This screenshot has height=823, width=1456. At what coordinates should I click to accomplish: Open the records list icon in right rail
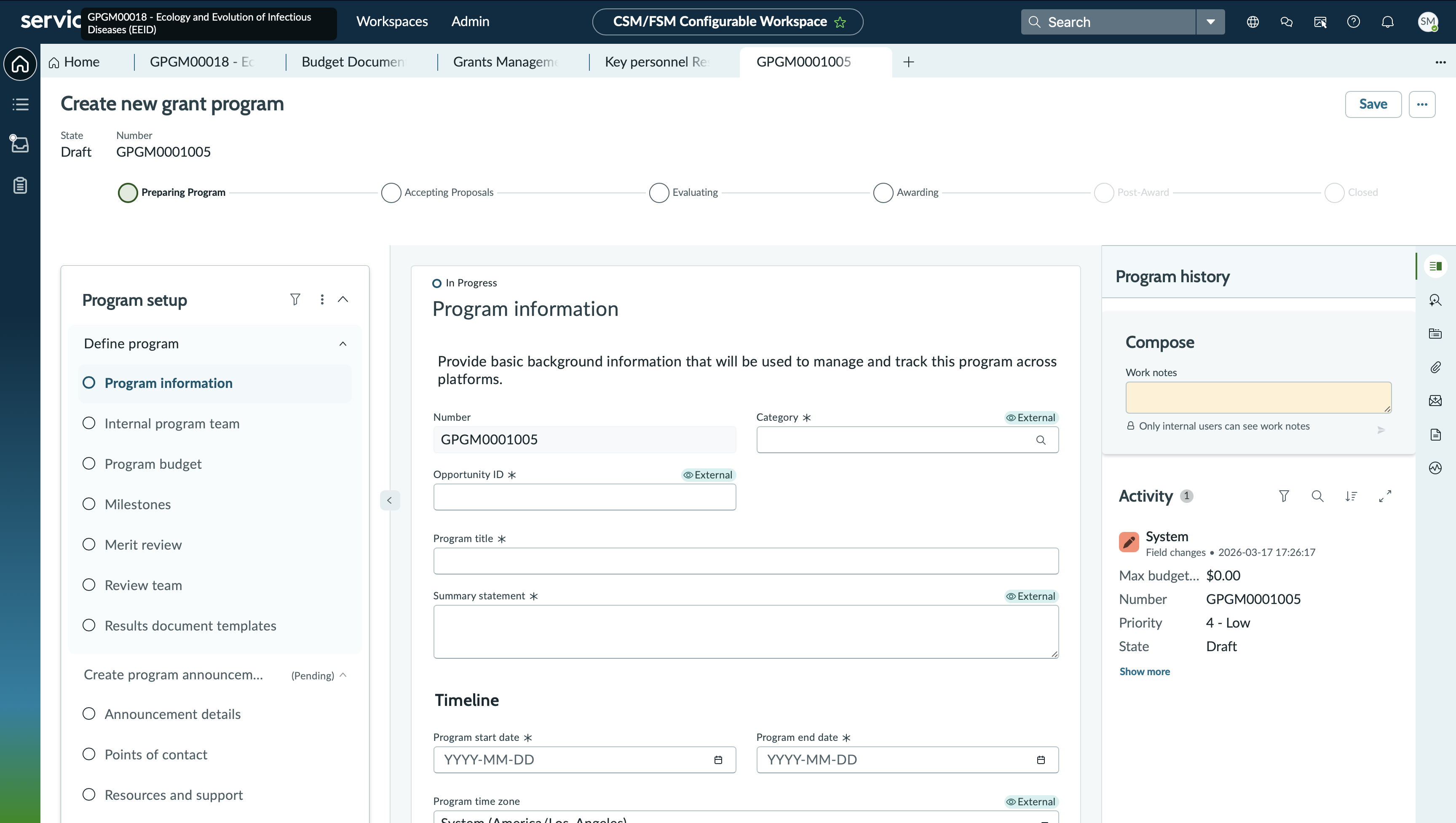(1435, 334)
